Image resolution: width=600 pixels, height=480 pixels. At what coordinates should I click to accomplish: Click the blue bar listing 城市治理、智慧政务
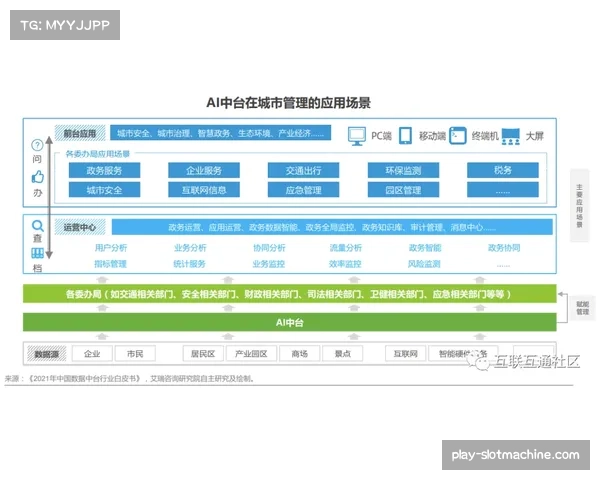click(x=220, y=133)
